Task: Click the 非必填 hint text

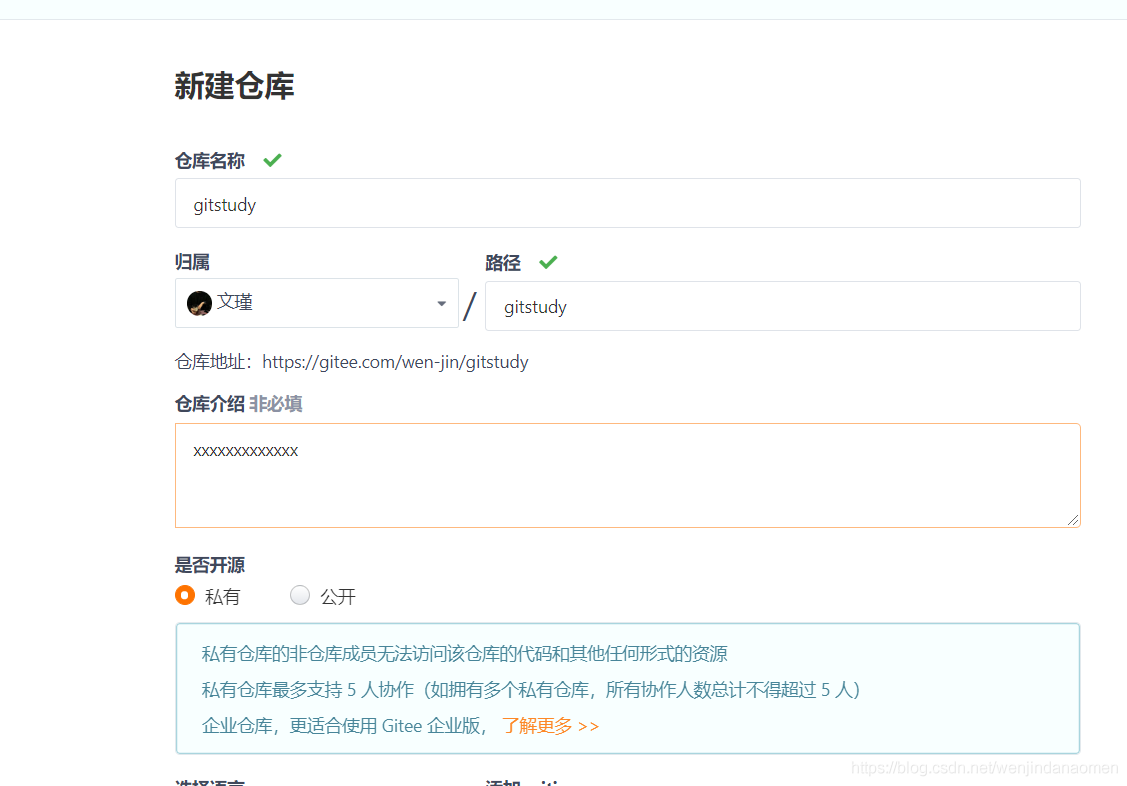Action: point(276,404)
